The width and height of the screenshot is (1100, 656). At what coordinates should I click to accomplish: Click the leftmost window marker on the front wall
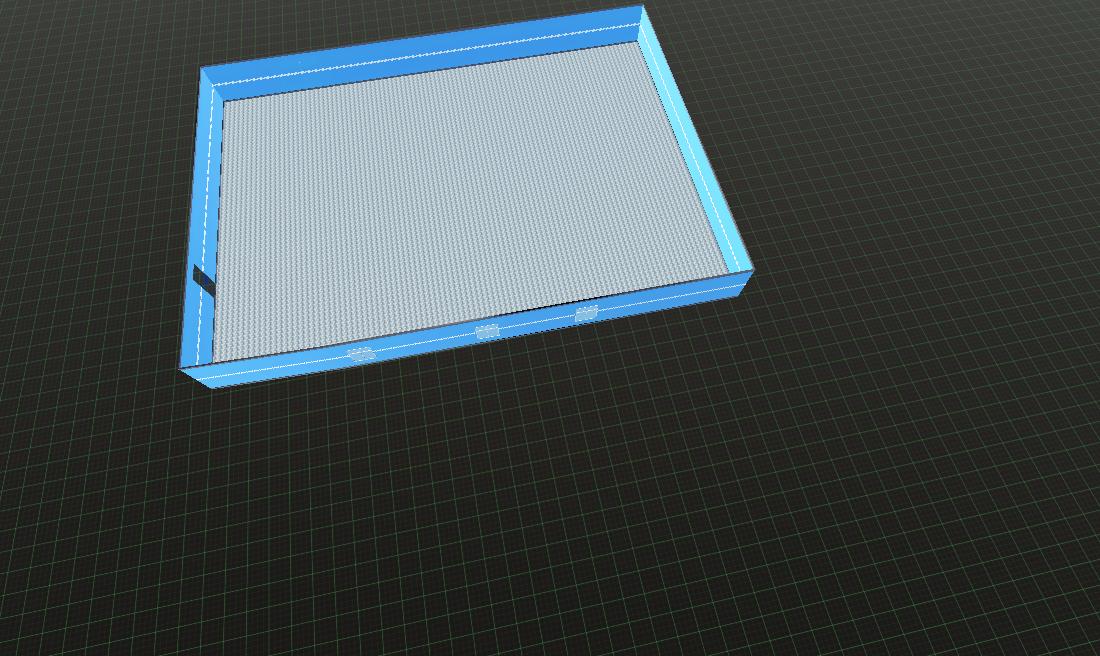pyautogui.click(x=361, y=353)
